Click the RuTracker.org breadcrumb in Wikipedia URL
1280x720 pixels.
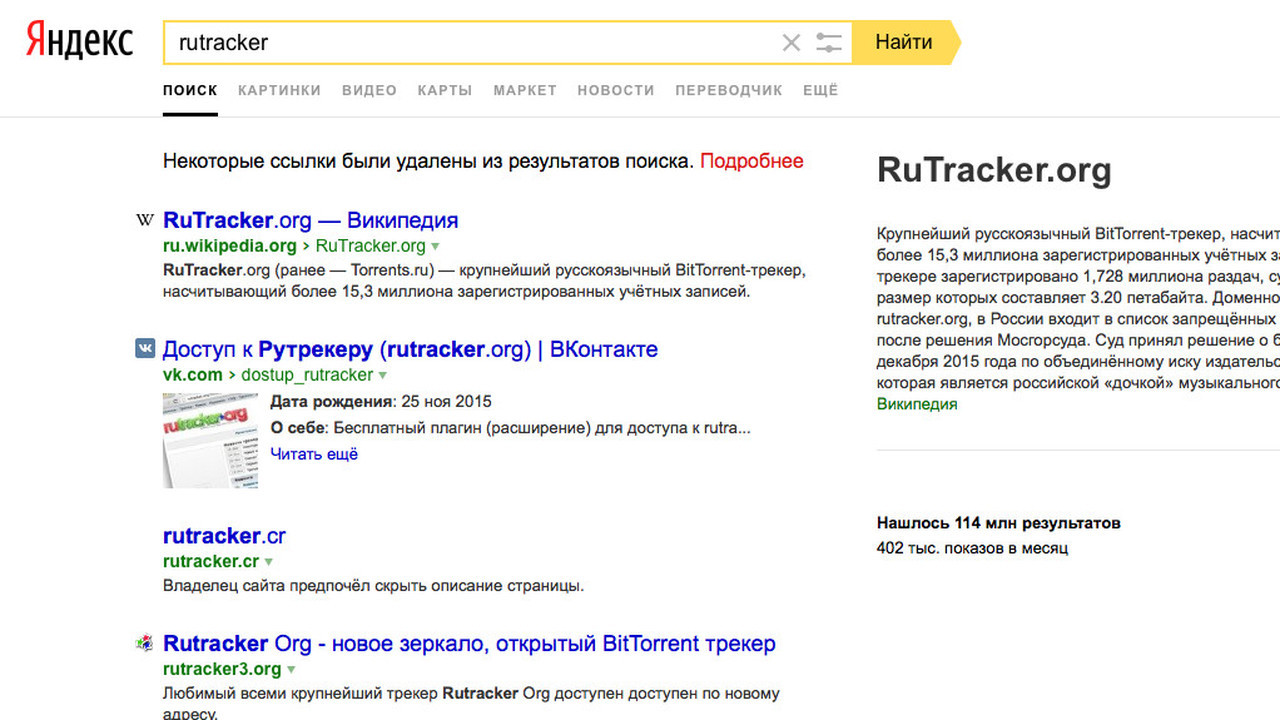371,246
